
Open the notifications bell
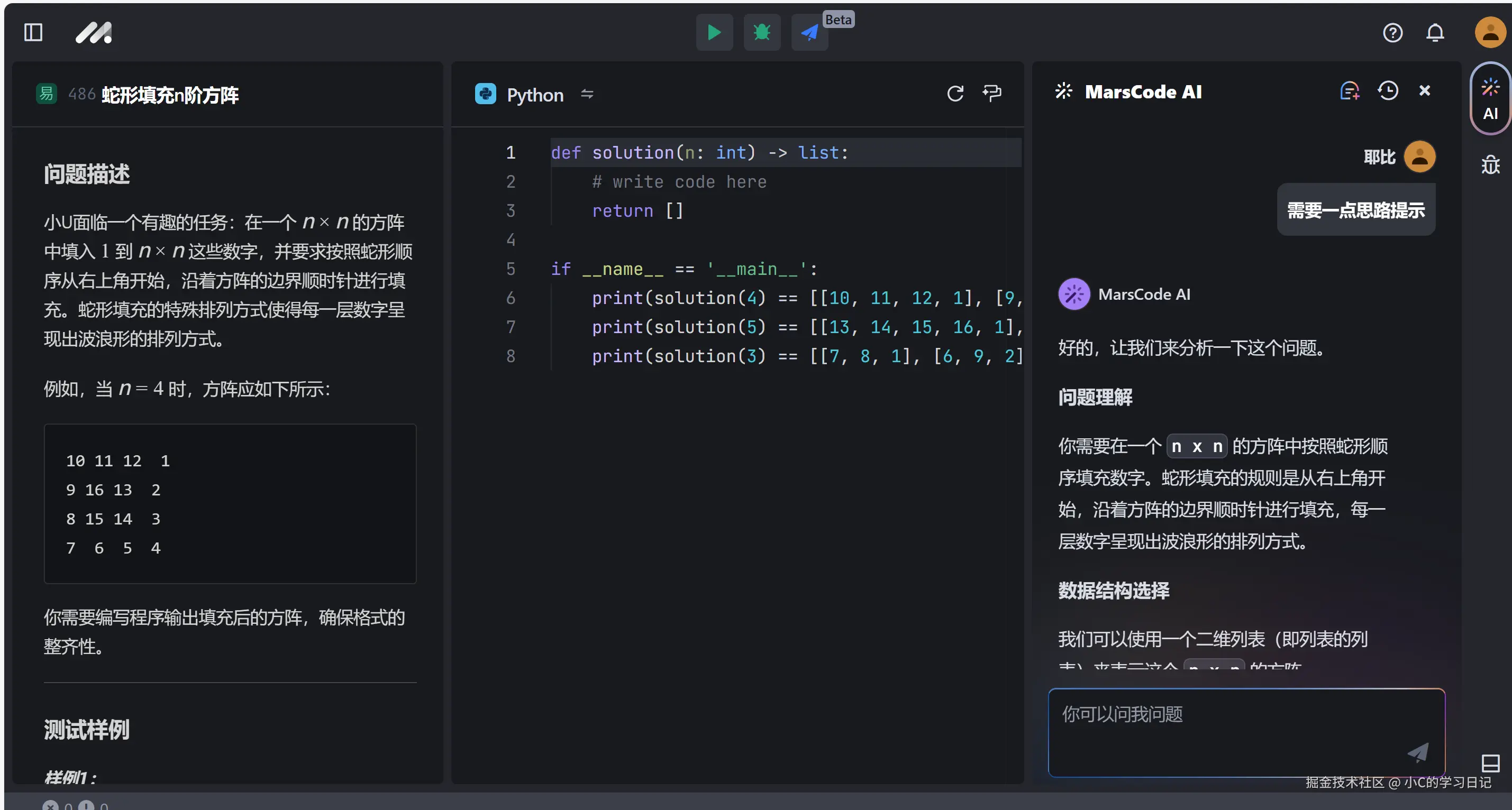click(1435, 33)
